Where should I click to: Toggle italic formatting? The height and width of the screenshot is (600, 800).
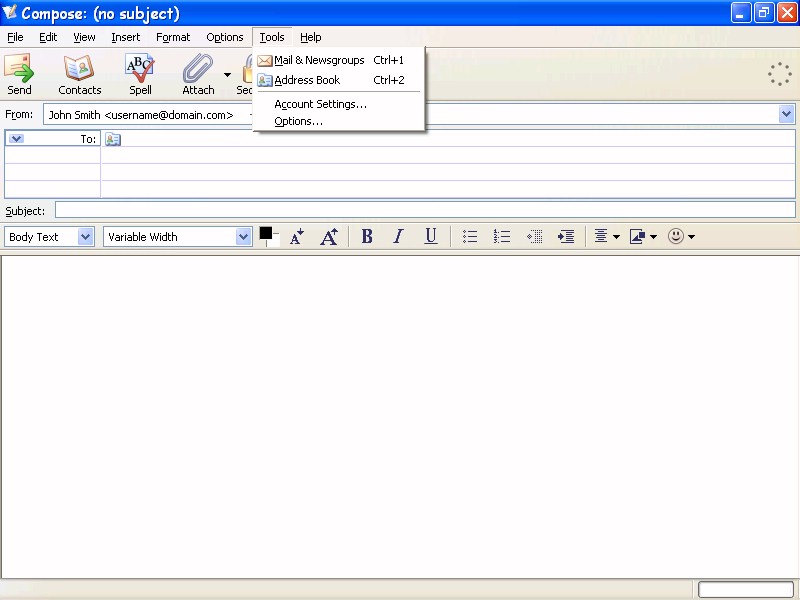click(x=398, y=236)
